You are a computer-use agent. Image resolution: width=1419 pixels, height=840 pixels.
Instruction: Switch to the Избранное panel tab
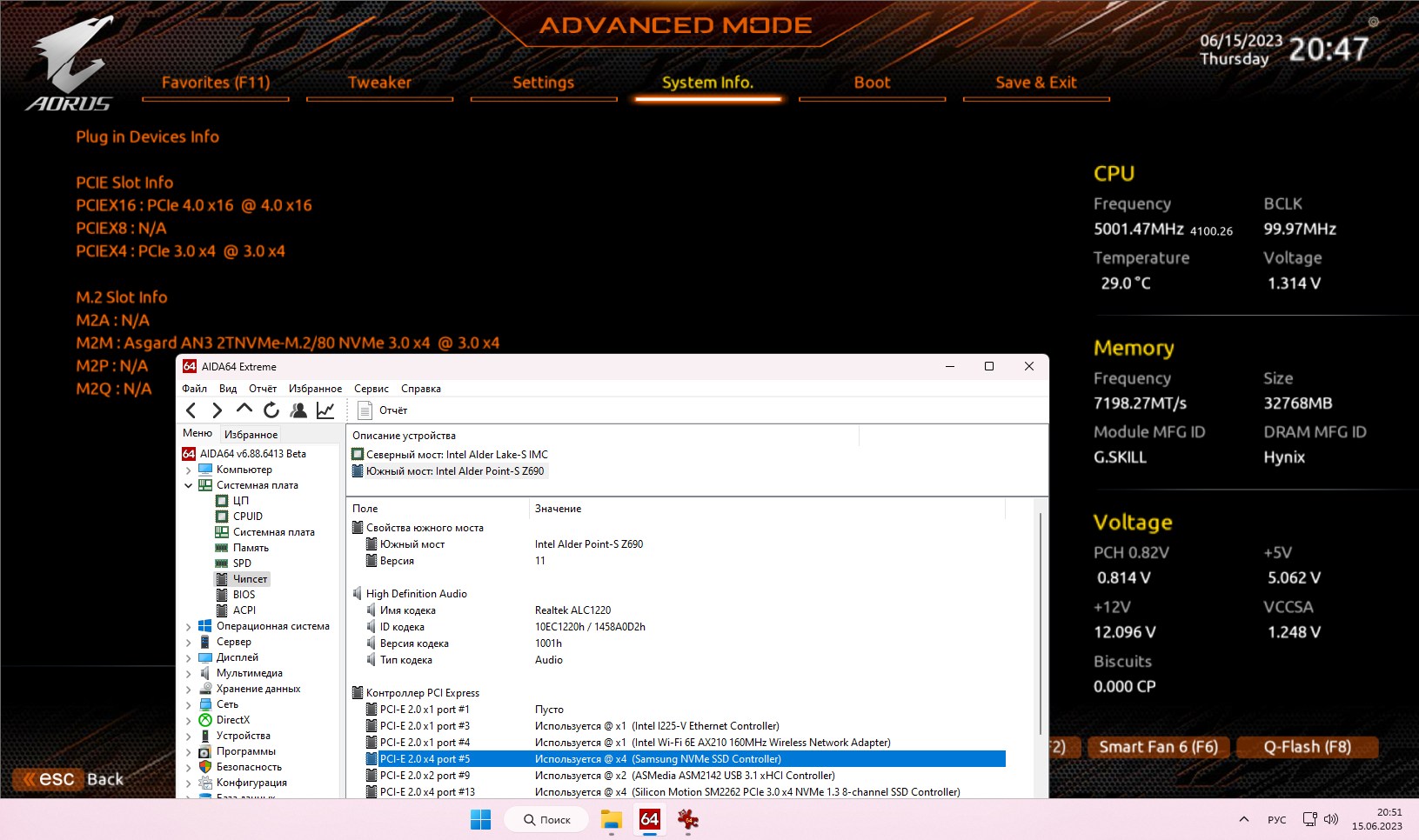(251, 434)
